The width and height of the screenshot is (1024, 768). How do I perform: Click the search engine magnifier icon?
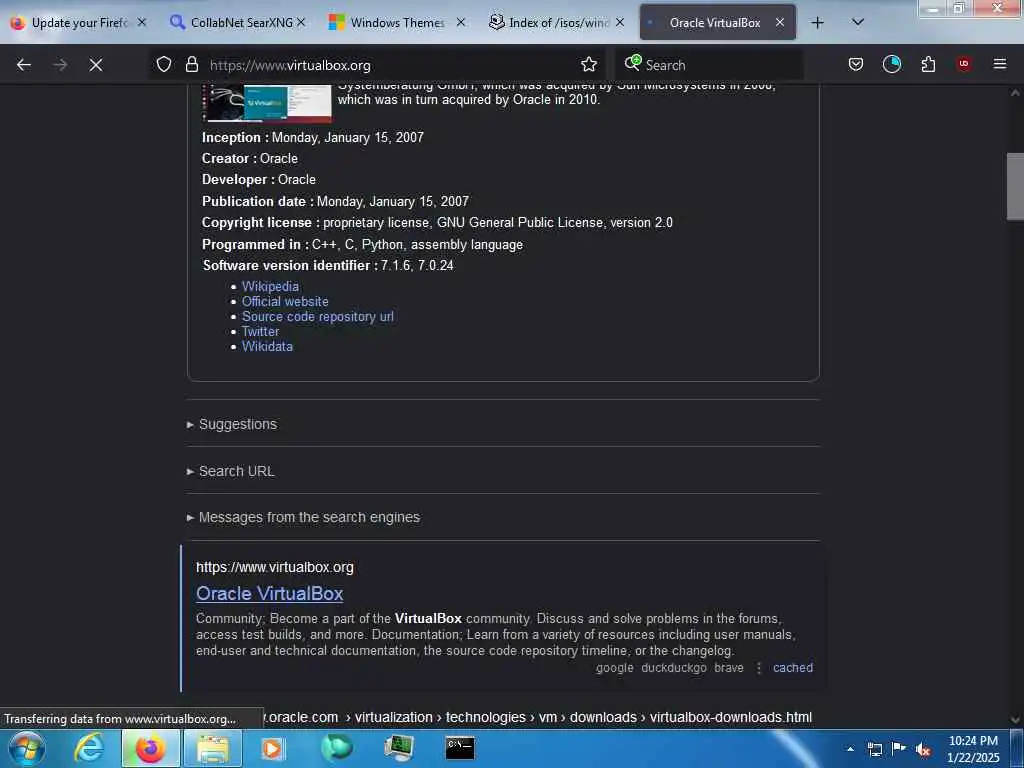tap(632, 63)
